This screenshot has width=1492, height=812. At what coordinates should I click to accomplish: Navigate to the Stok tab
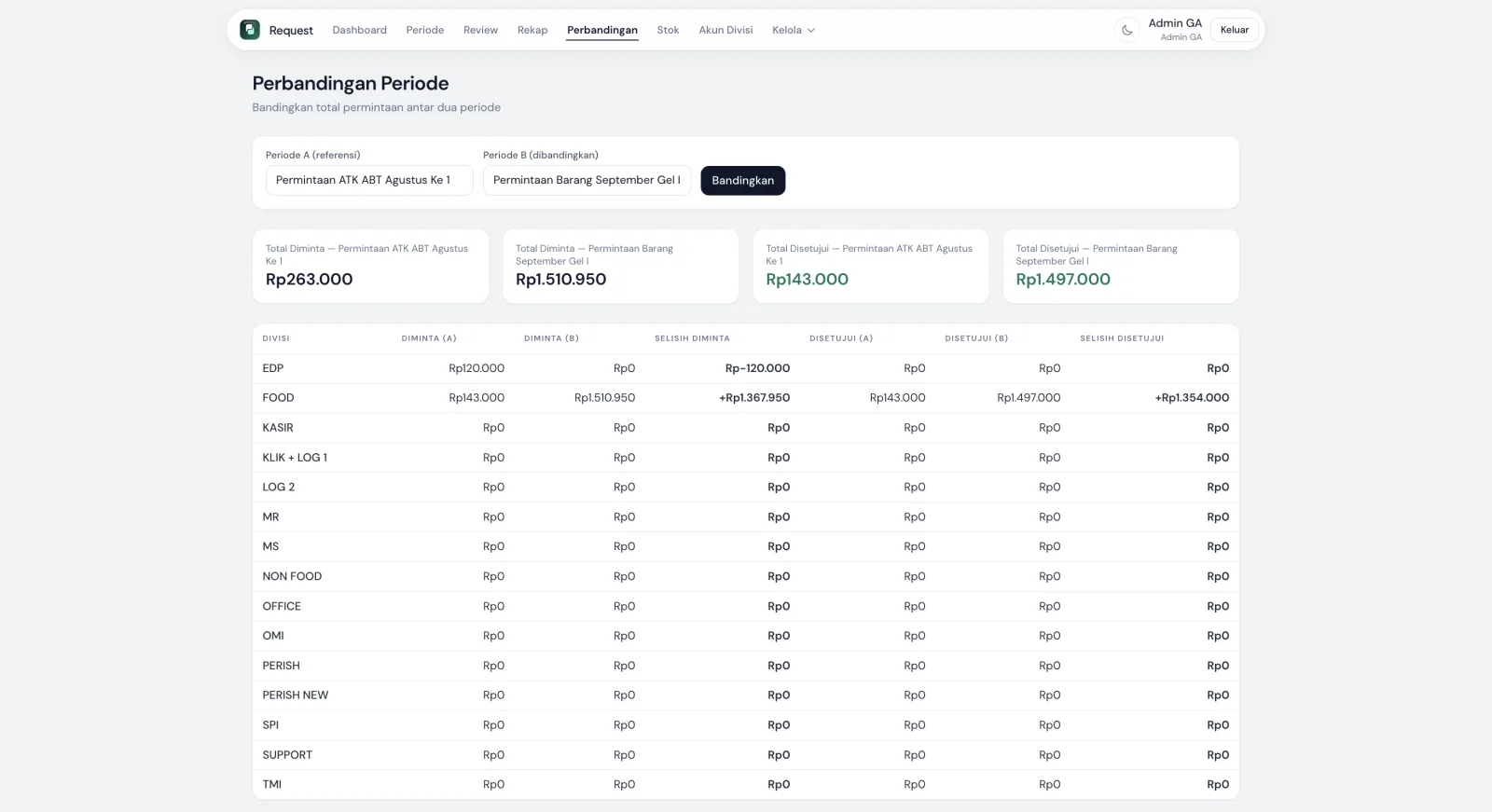click(x=669, y=30)
